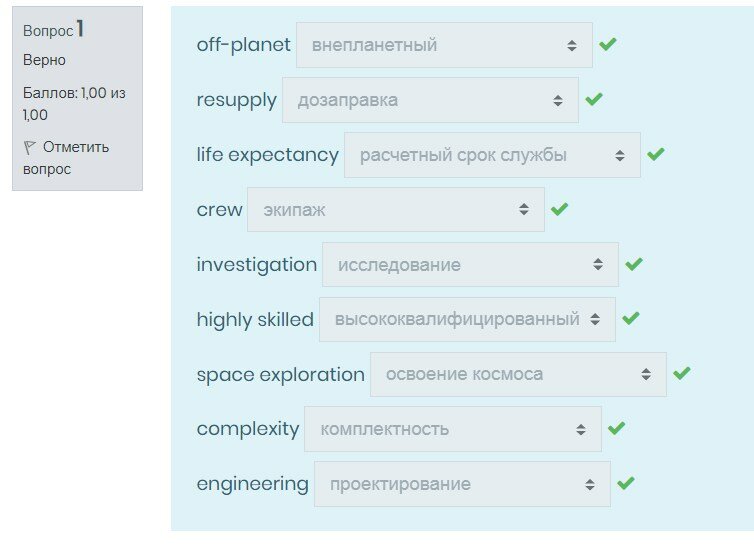Open the off-planet dropdown showing внепланетный

pyautogui.click(x=444, y=45)
